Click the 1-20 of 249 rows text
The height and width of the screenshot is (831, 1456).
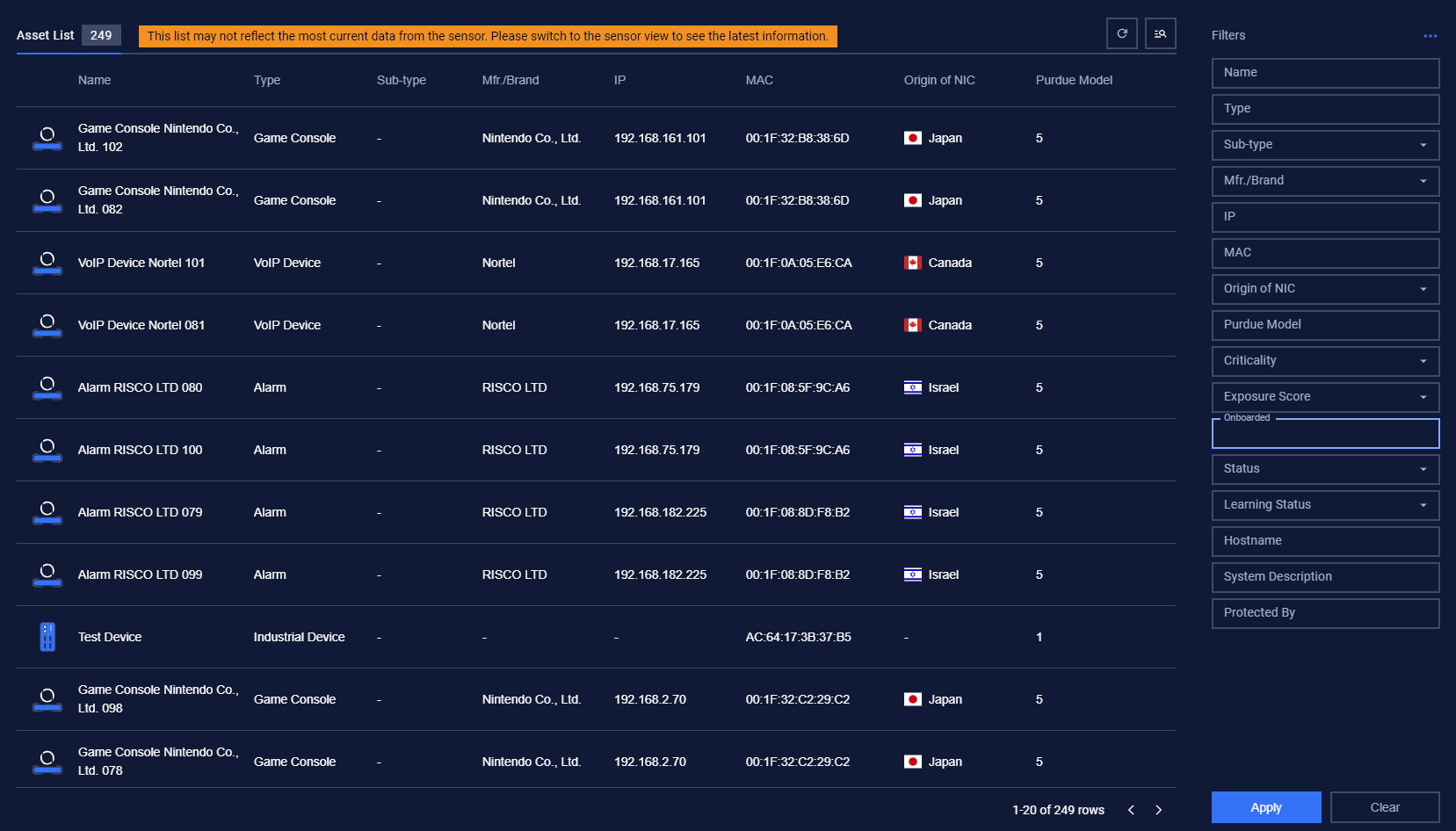click(1058, 810)
